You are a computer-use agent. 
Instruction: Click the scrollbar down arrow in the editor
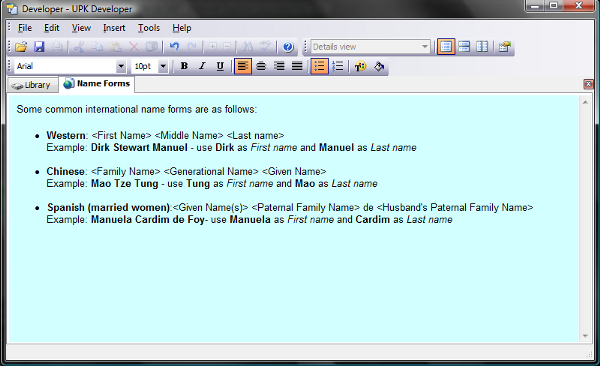point(585,336)
